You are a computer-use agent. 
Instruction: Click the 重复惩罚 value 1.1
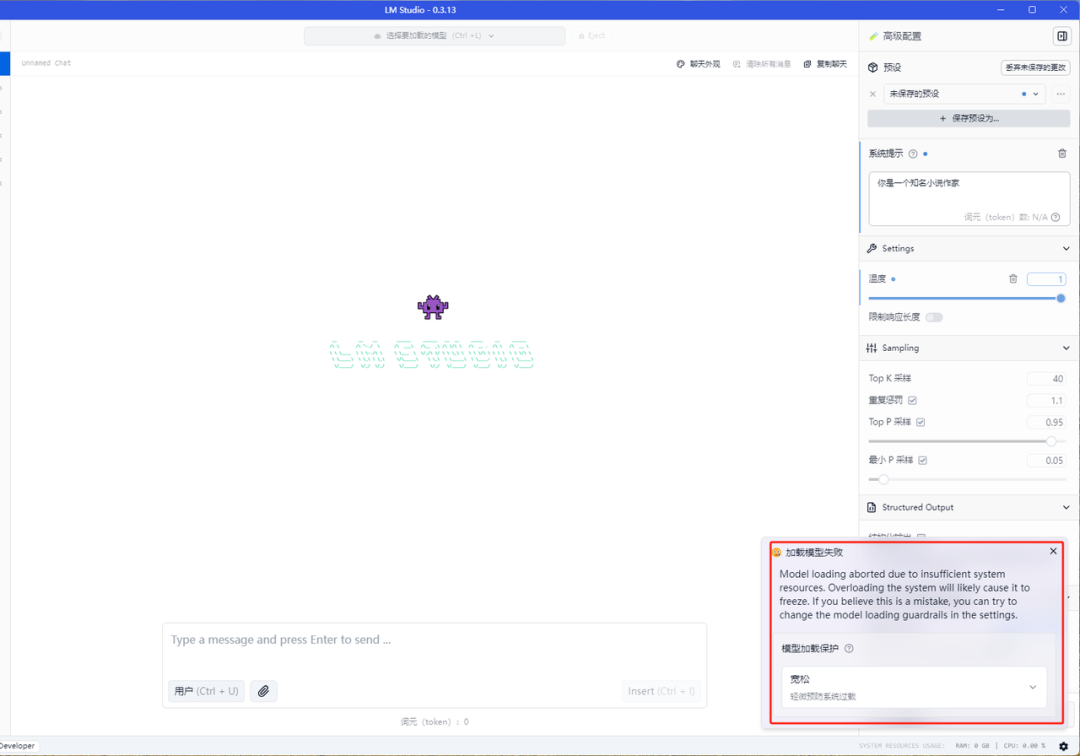[1046, 401]
